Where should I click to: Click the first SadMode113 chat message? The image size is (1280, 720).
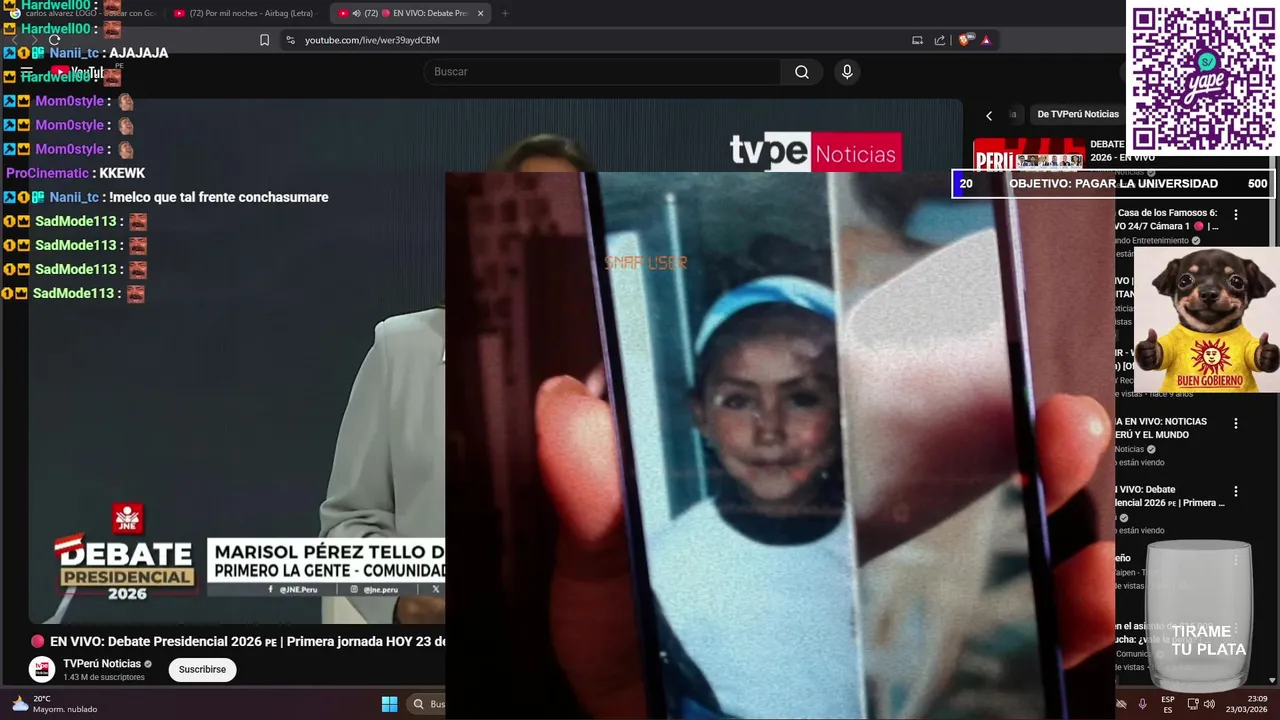click(x=75, y=221)
